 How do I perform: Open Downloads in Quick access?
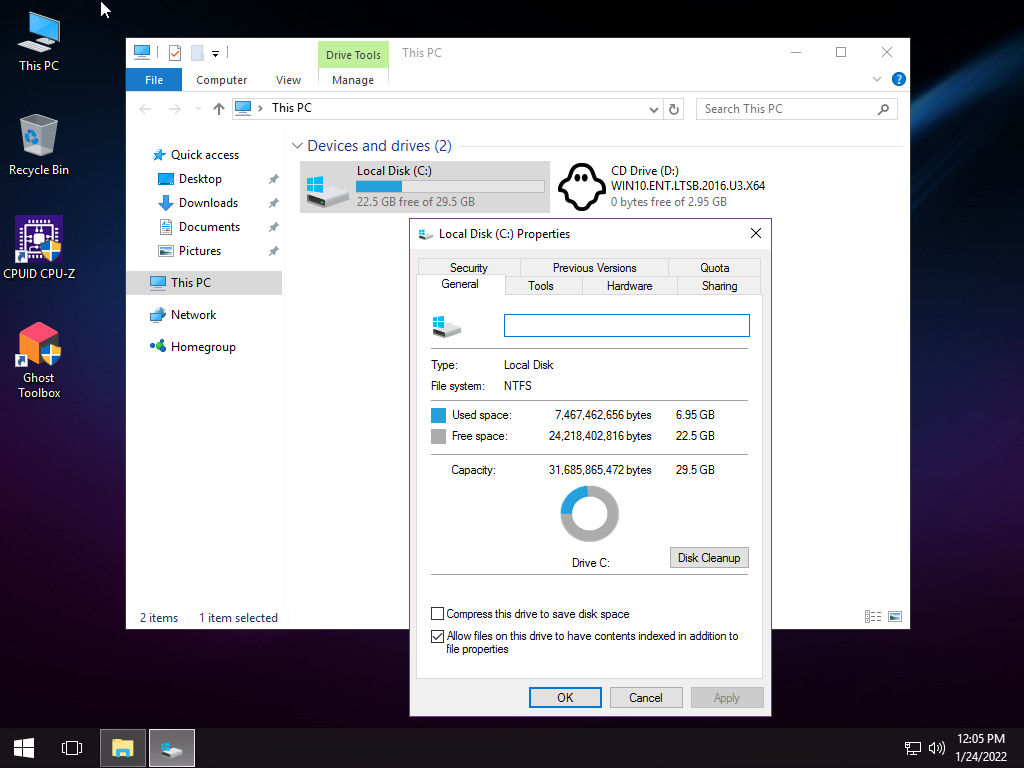point(208,203)
